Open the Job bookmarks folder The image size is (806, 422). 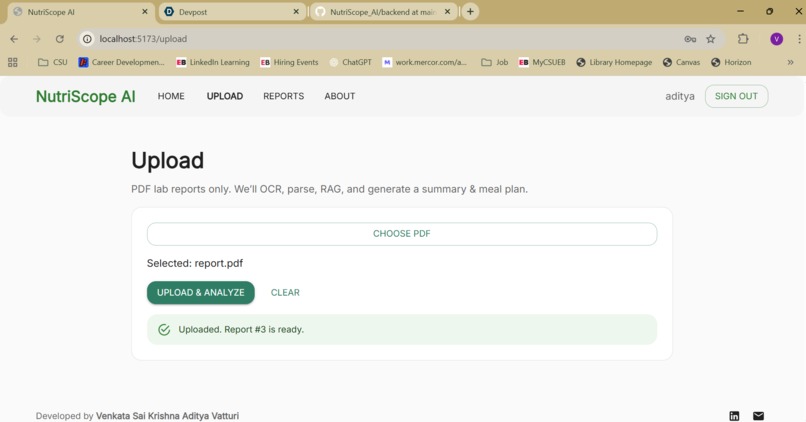click(x=494, y=62)
